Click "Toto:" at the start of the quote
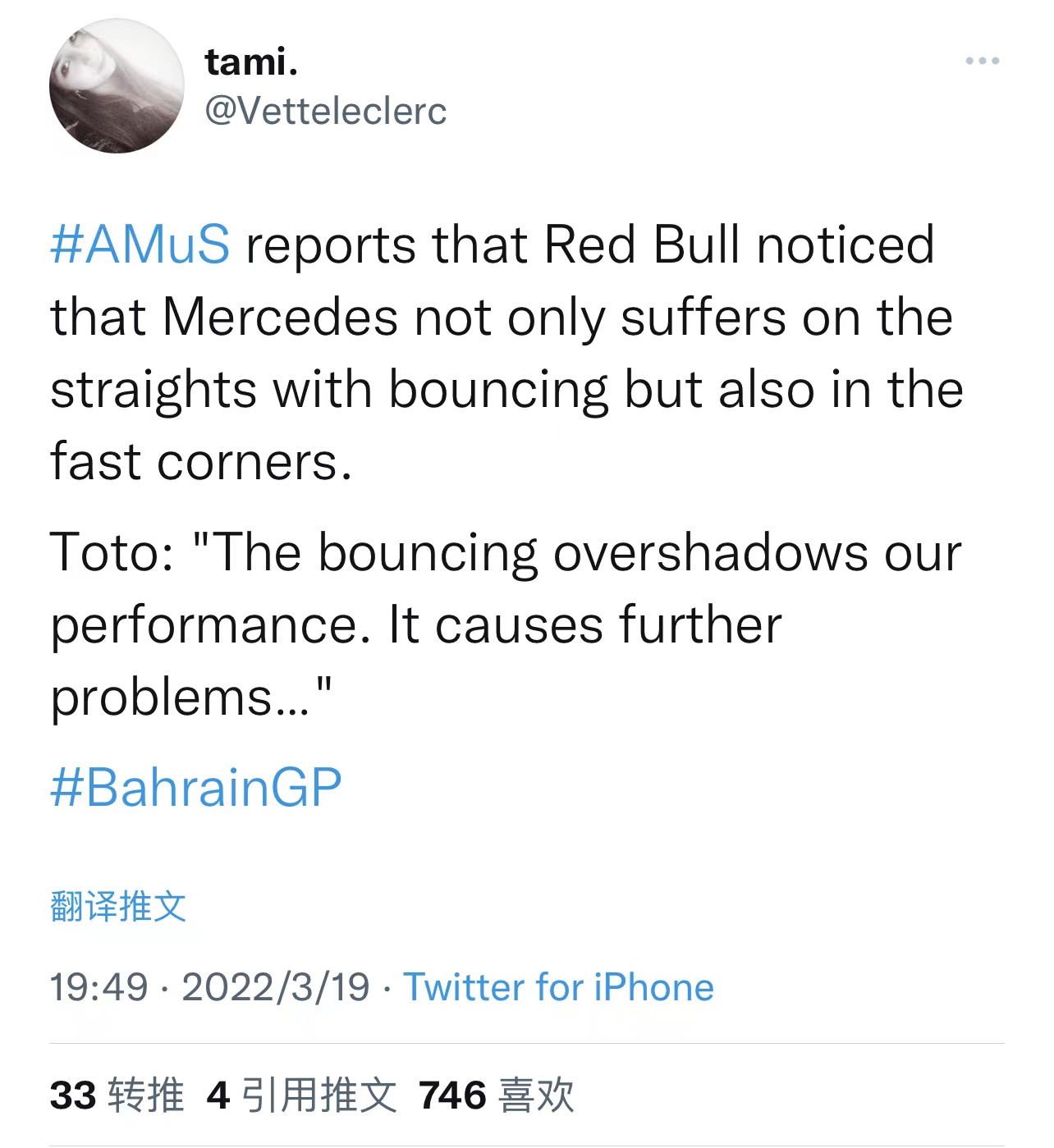The image size is (1054, 1148). [112, 552]
